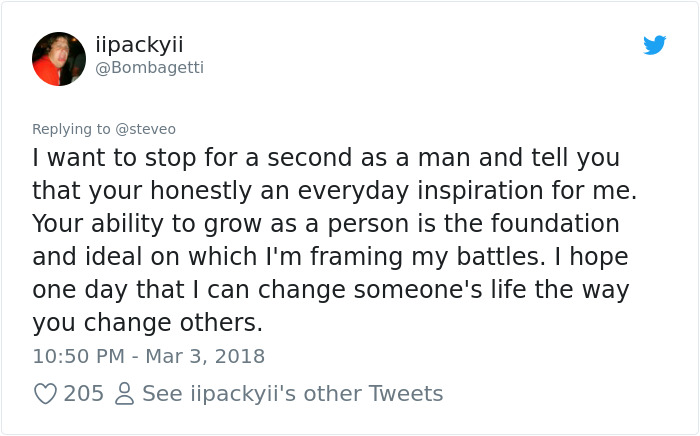Click the text "you change others."
Screen dimensions: 700x436
point(147,323)
